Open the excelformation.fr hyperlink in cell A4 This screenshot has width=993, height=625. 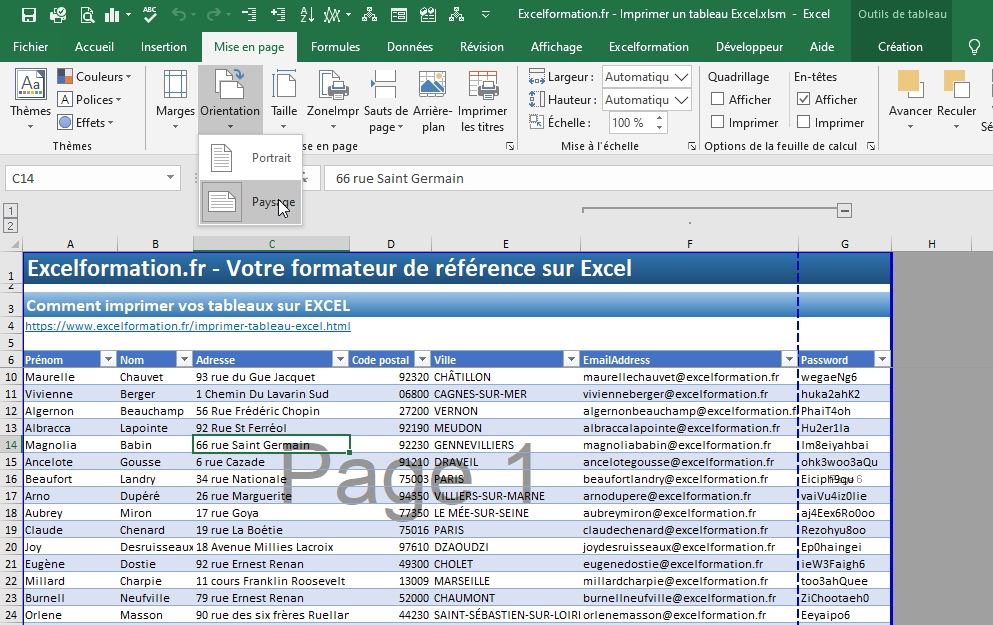[187, 326]
